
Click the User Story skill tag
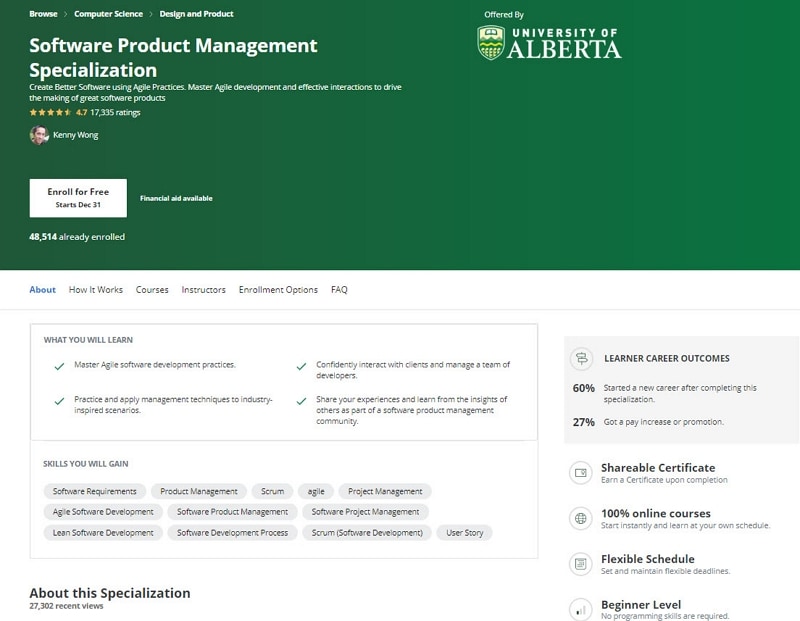[x=465, y=533]
